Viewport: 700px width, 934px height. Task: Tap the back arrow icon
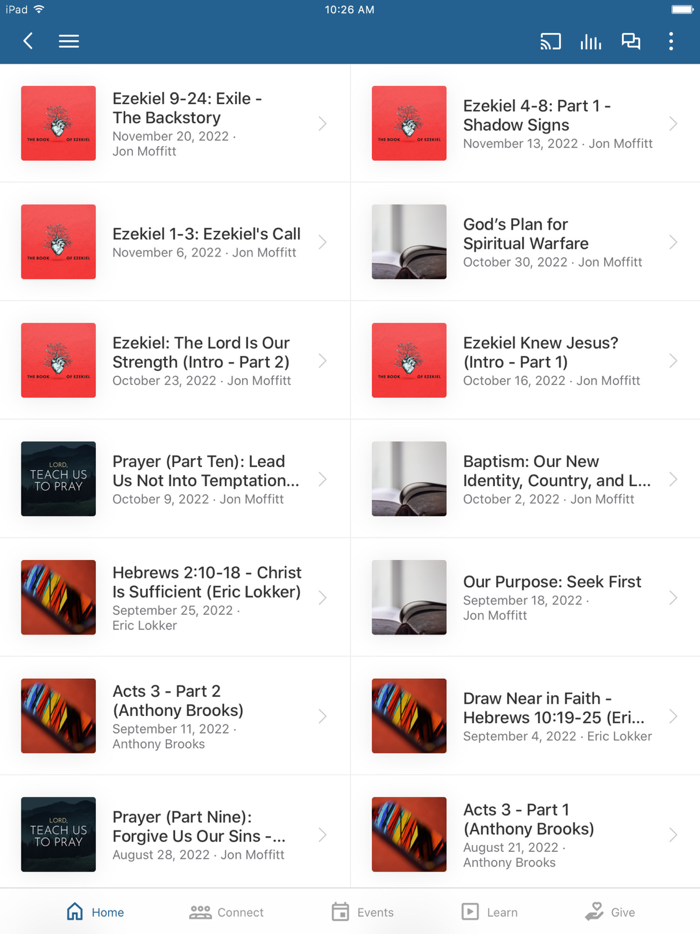28,41
